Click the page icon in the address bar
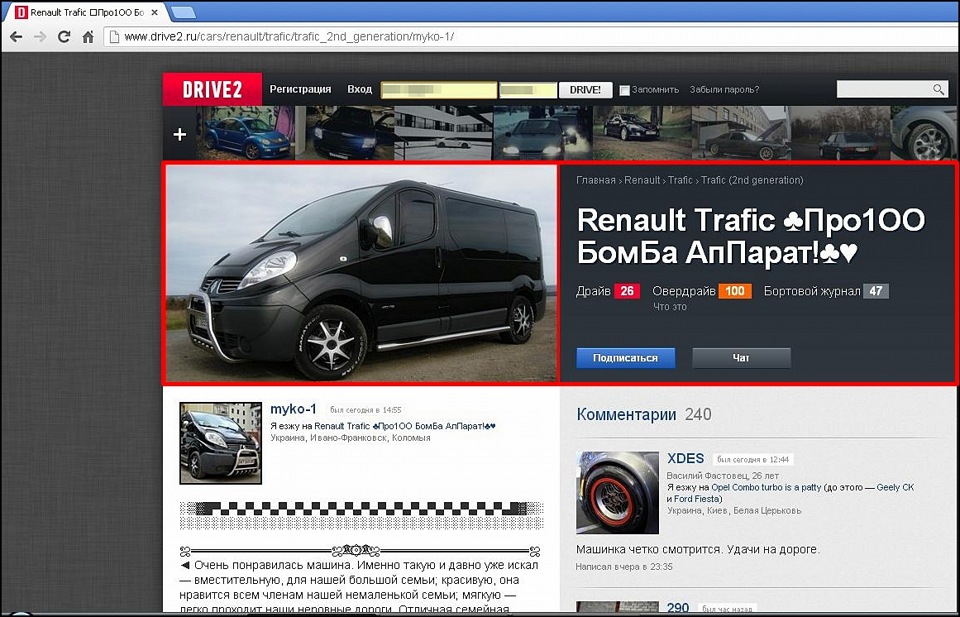 click(x=113, y=37)
